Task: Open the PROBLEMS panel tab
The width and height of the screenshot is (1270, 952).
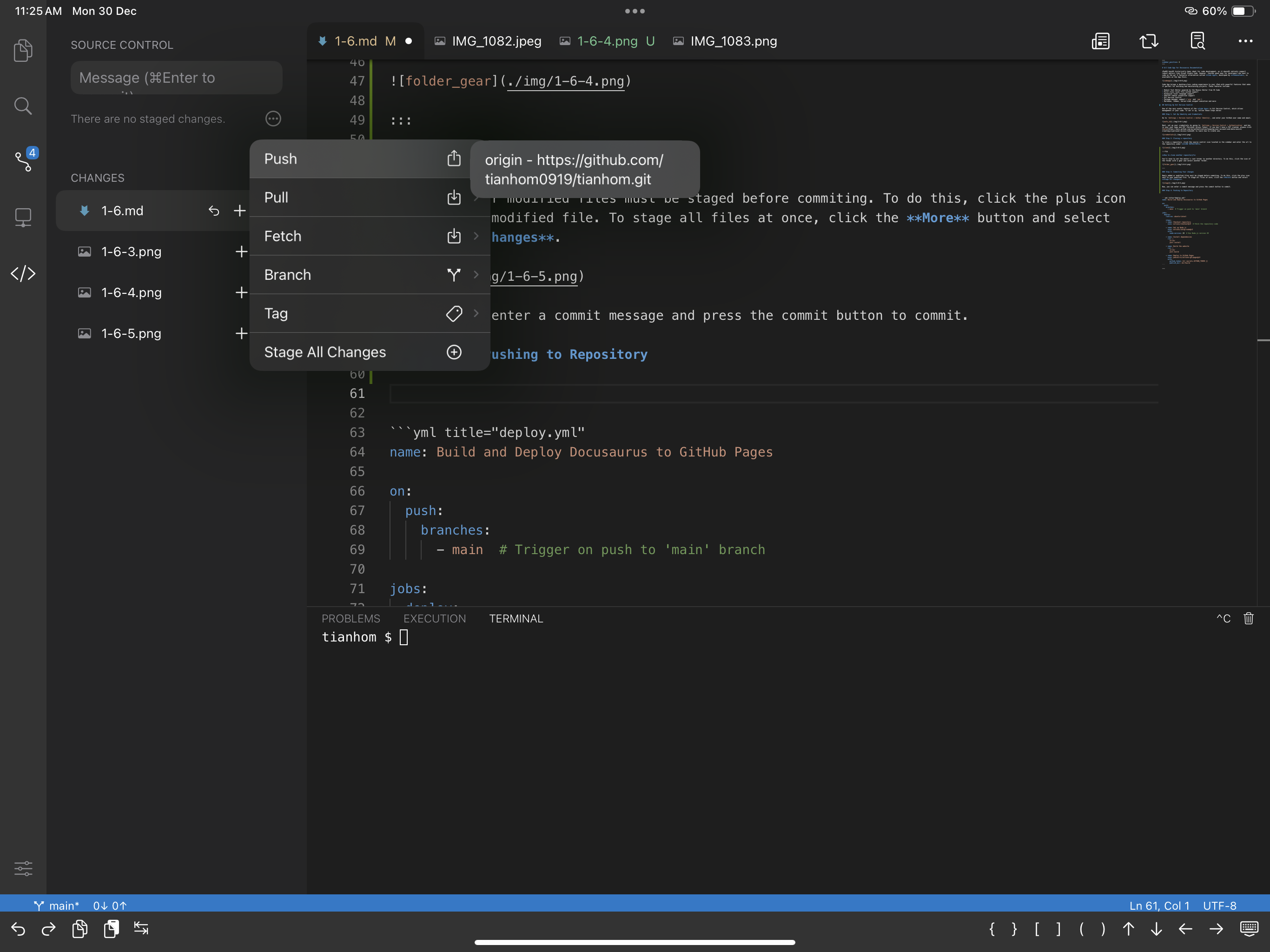Action: [x=351, y=619]
